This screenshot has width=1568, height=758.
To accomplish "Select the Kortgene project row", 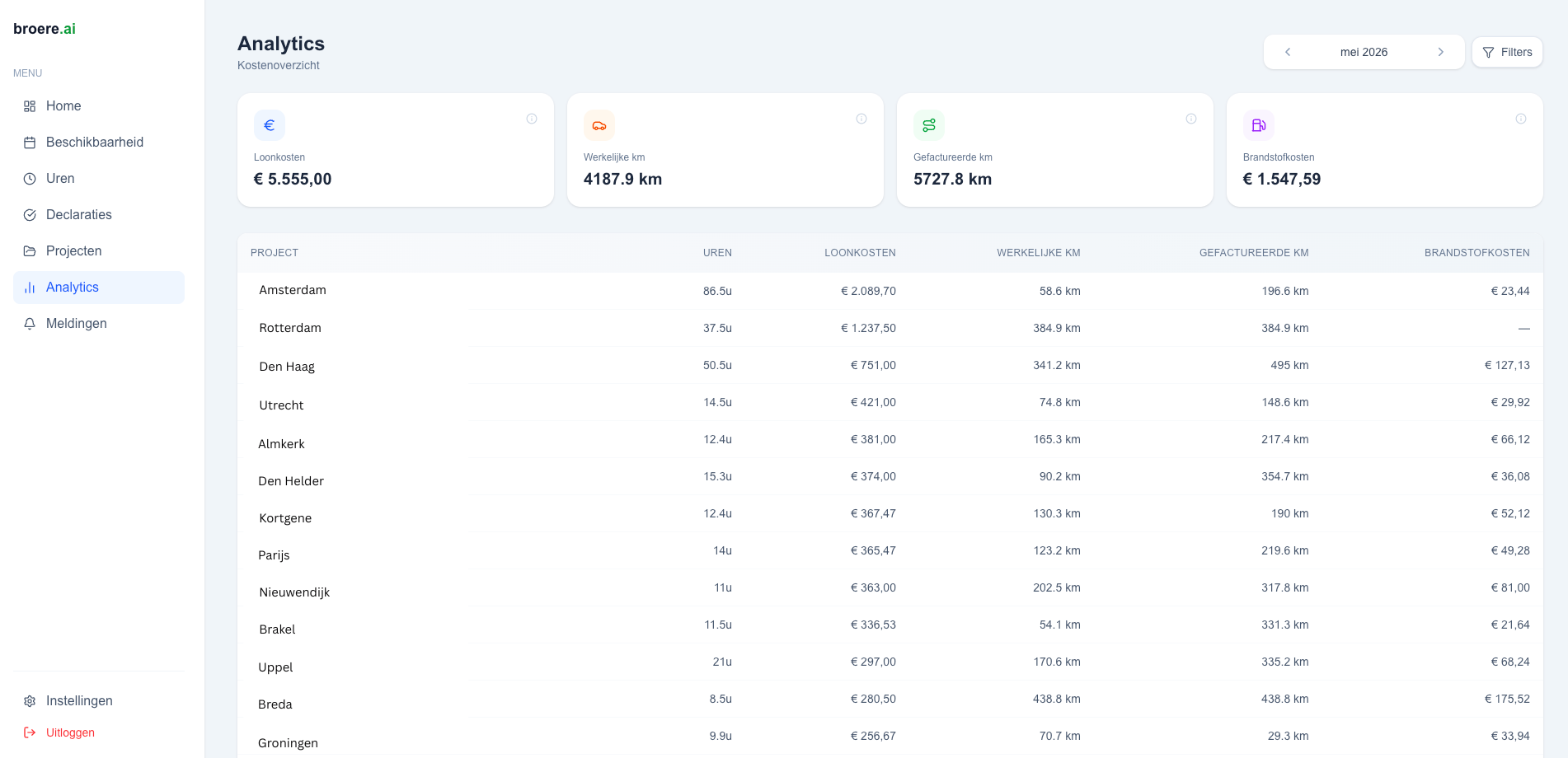I will click(x=890, y=513).
